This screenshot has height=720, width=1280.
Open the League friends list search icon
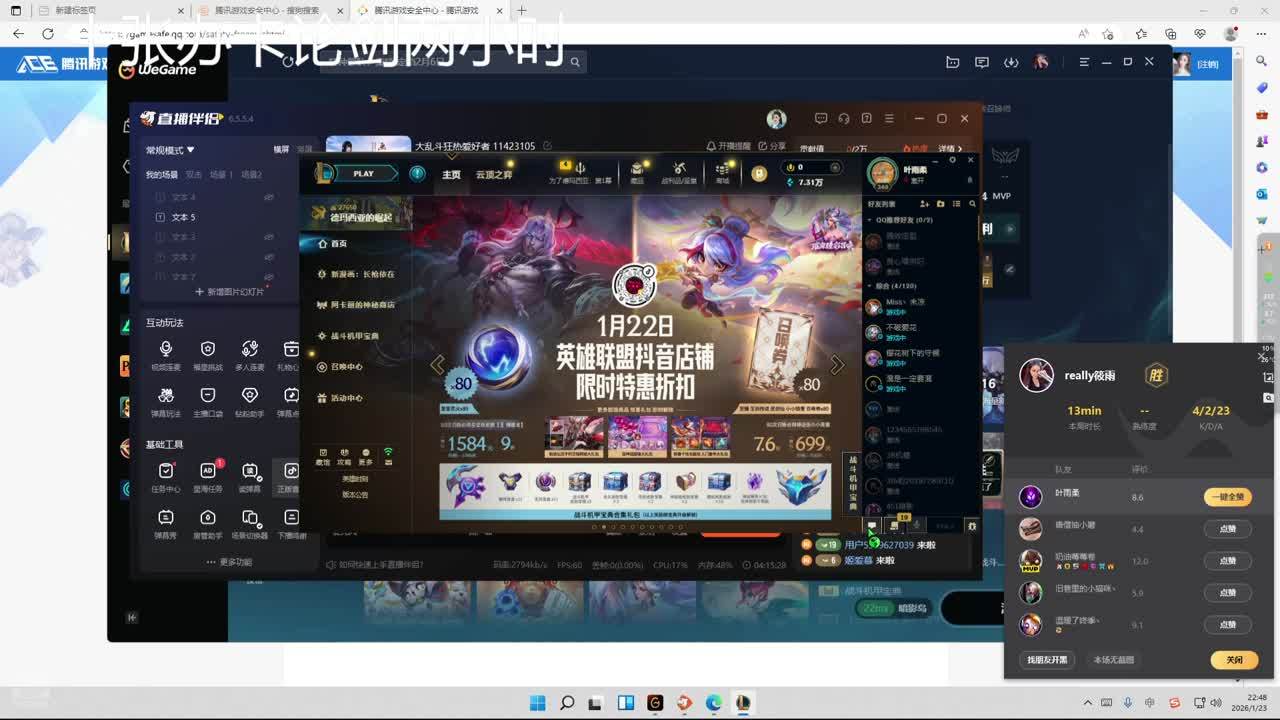coord(972,204)
